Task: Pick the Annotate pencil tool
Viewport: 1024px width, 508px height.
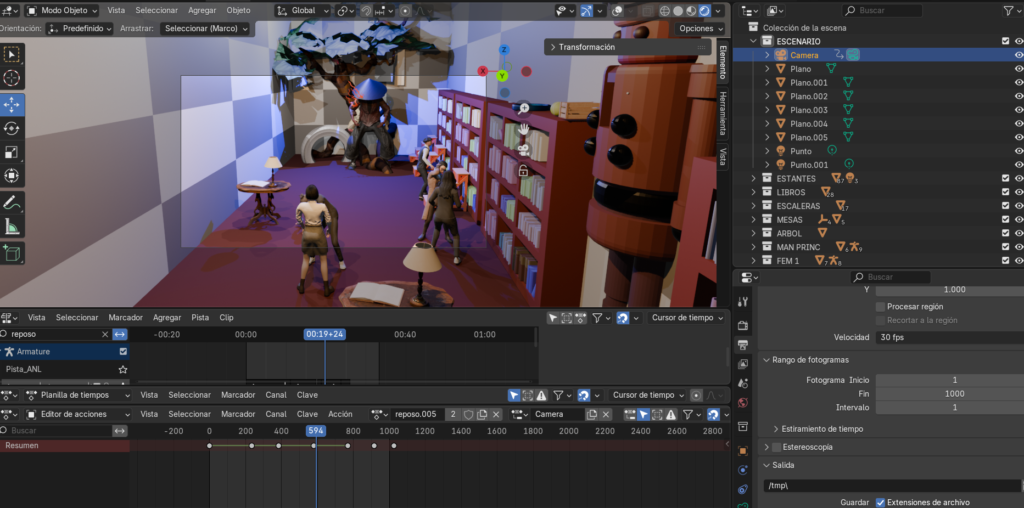Action: click(12, 203)
